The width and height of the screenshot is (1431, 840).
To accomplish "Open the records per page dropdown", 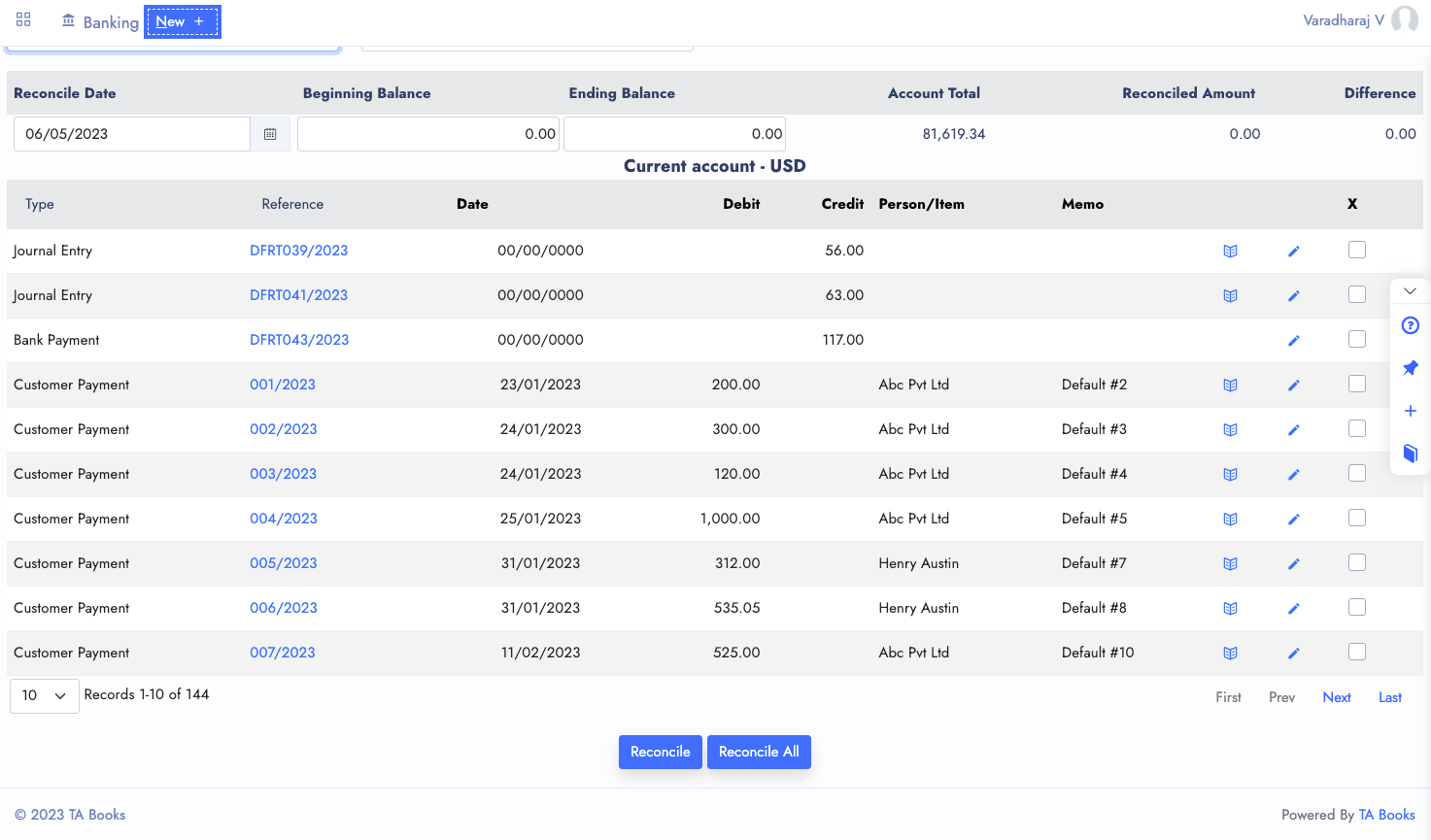I will tap(45, 695).
